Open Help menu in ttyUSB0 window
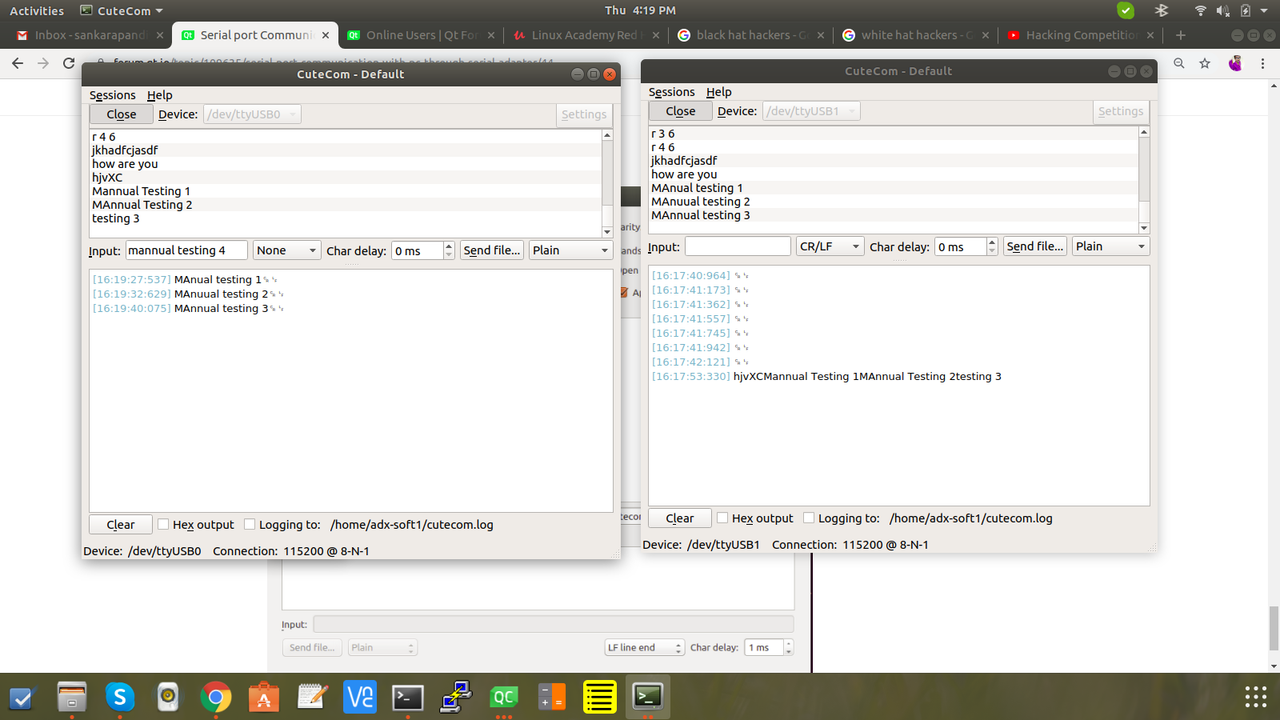 pos(160,95)
